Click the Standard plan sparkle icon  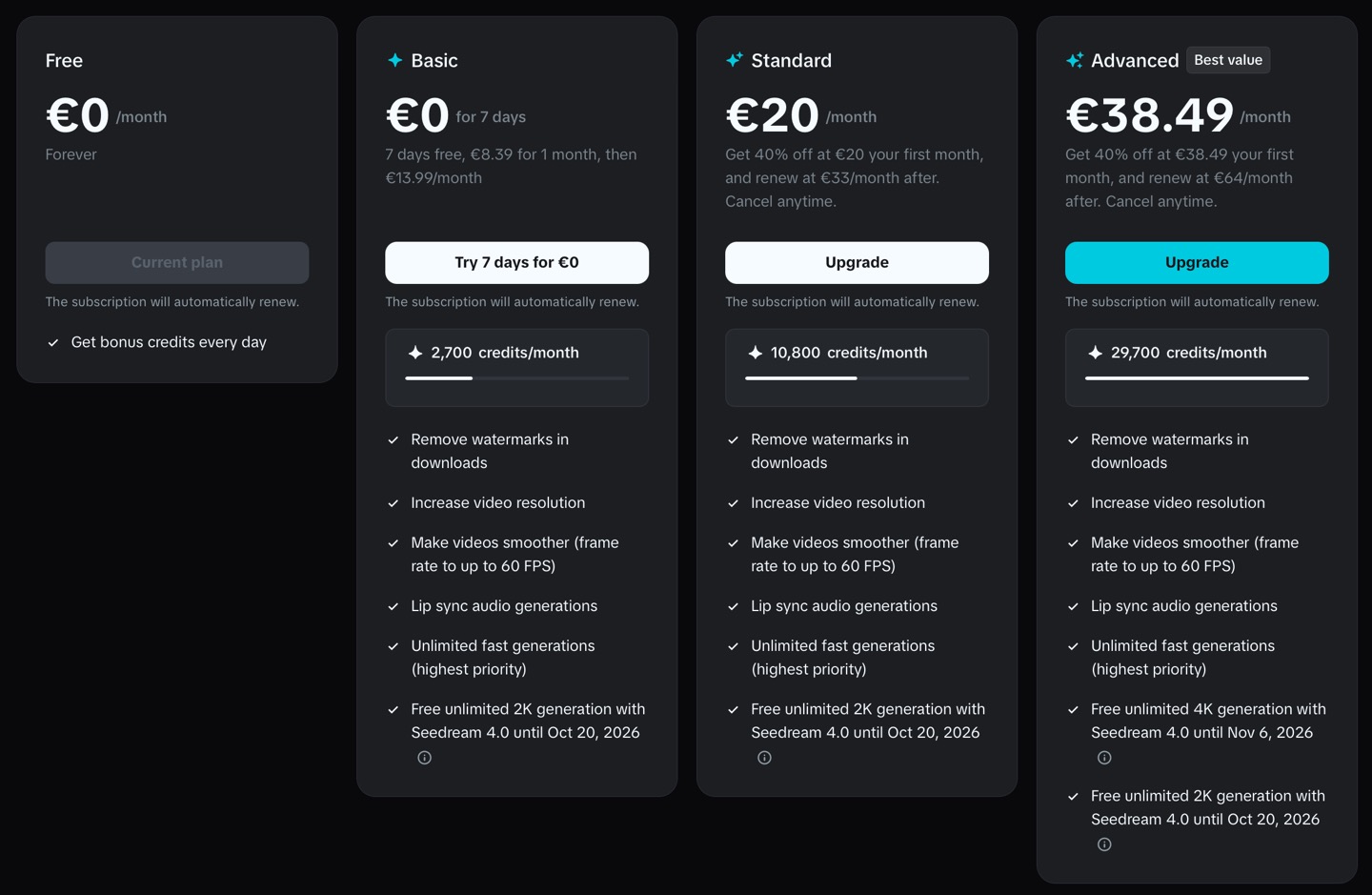(734, 60)
